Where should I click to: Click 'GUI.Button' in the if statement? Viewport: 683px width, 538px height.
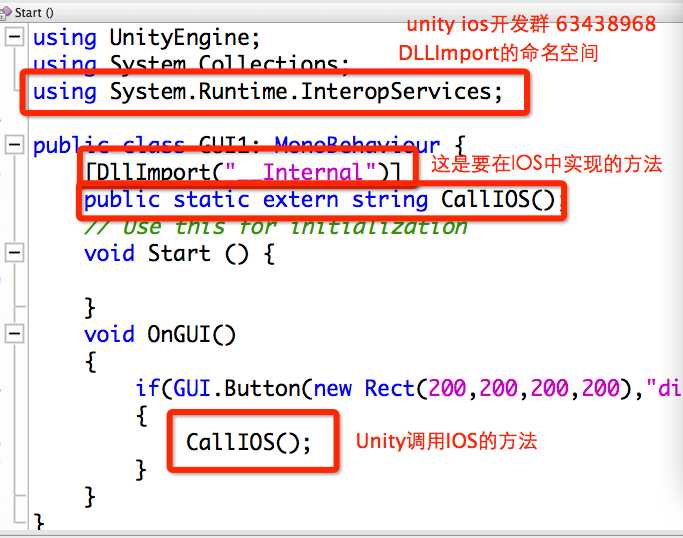click(x=237, y=388)
